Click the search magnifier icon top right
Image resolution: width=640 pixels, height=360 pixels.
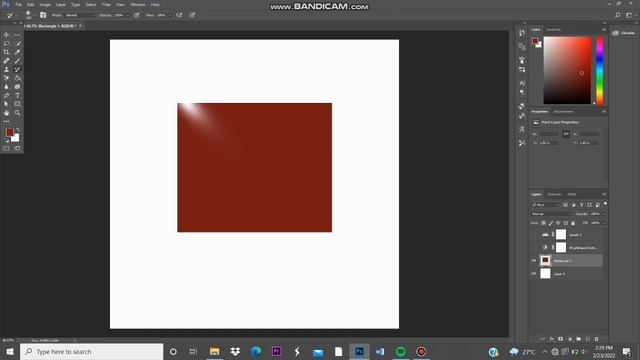(x=618, y=15)
